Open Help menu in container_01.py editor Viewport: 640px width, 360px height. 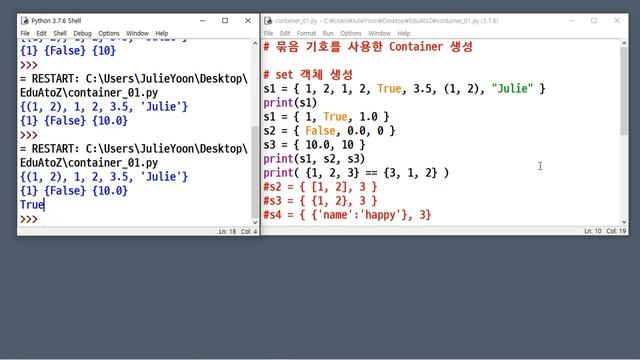click(404, 33)
